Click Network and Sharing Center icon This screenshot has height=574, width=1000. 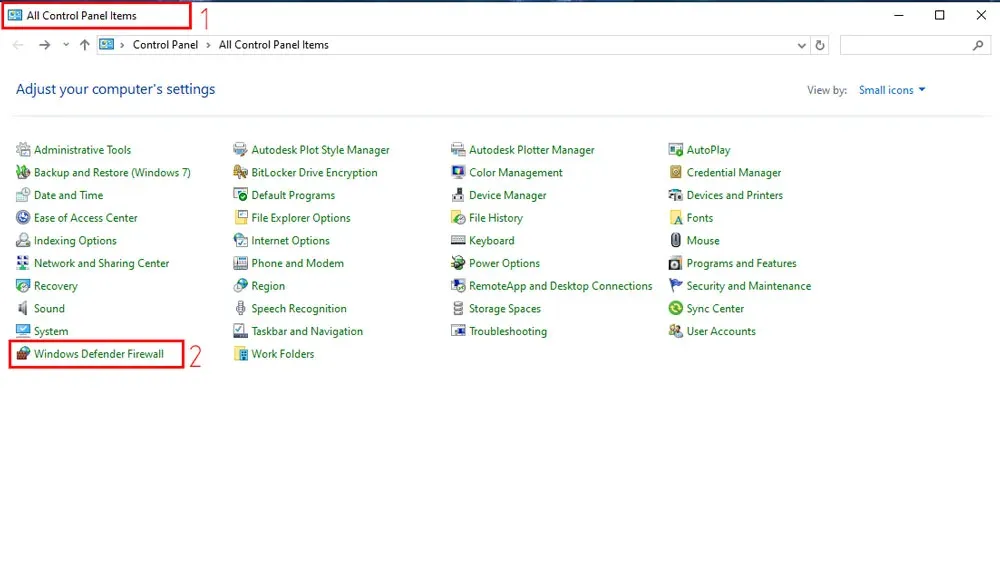point(23,263)
